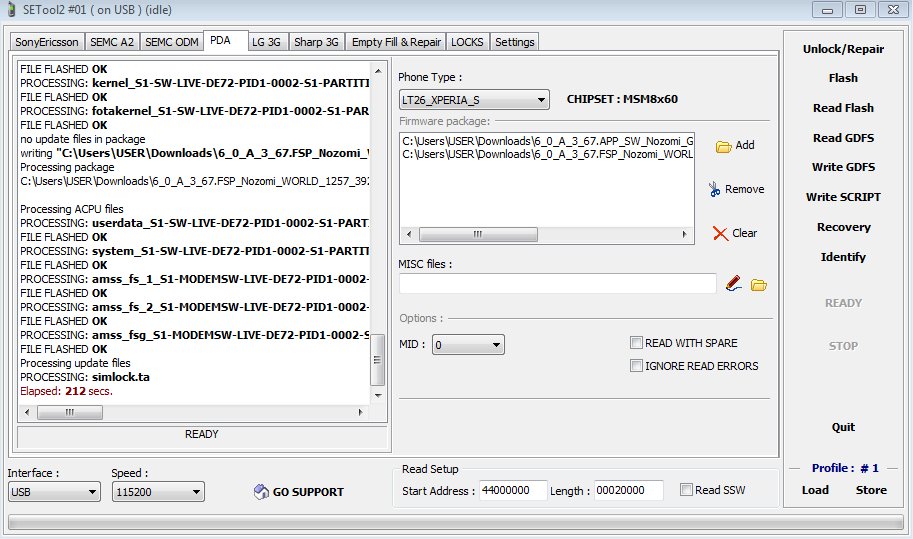
Task: Switch to the Sharp 3G tab
Action: point(316,42)
